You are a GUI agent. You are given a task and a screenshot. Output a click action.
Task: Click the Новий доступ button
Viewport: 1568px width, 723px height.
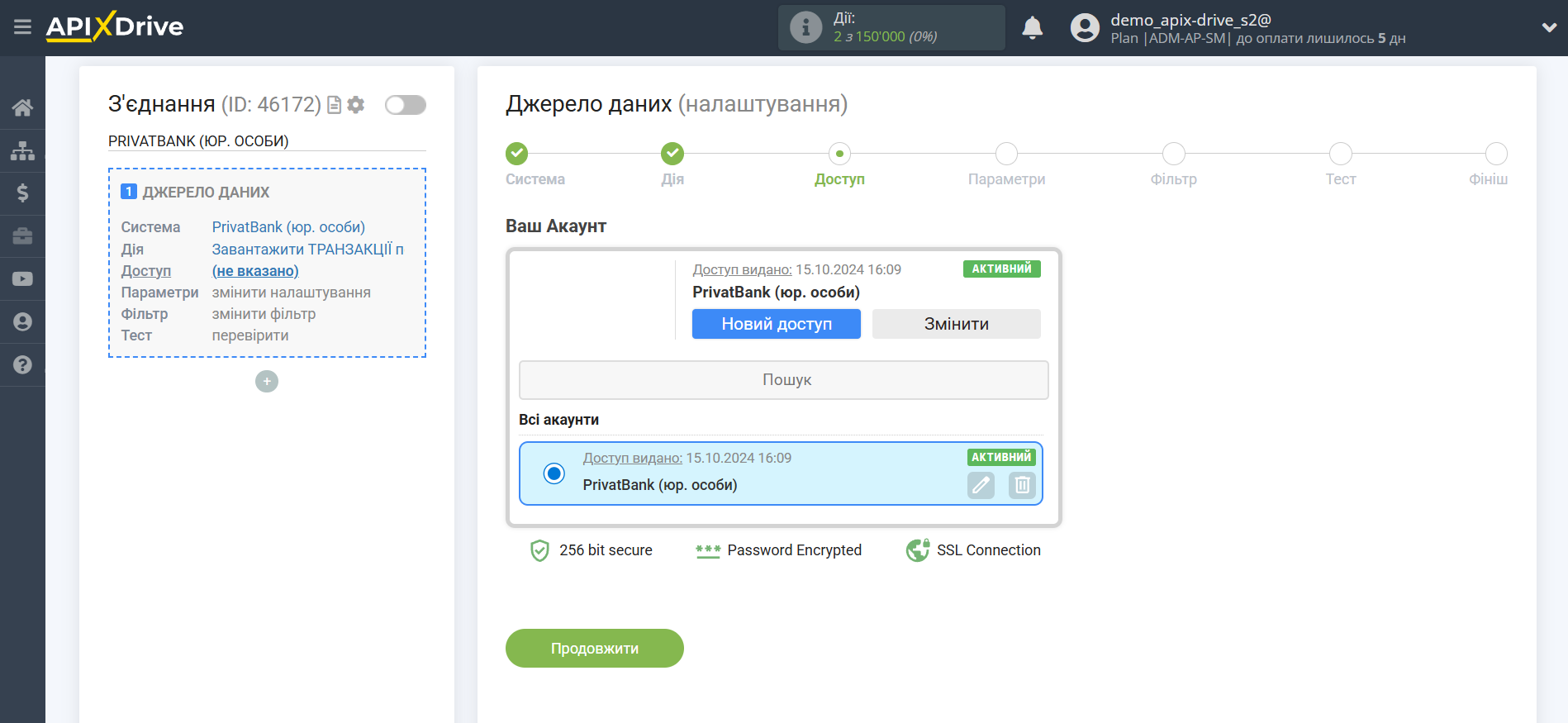776,324
